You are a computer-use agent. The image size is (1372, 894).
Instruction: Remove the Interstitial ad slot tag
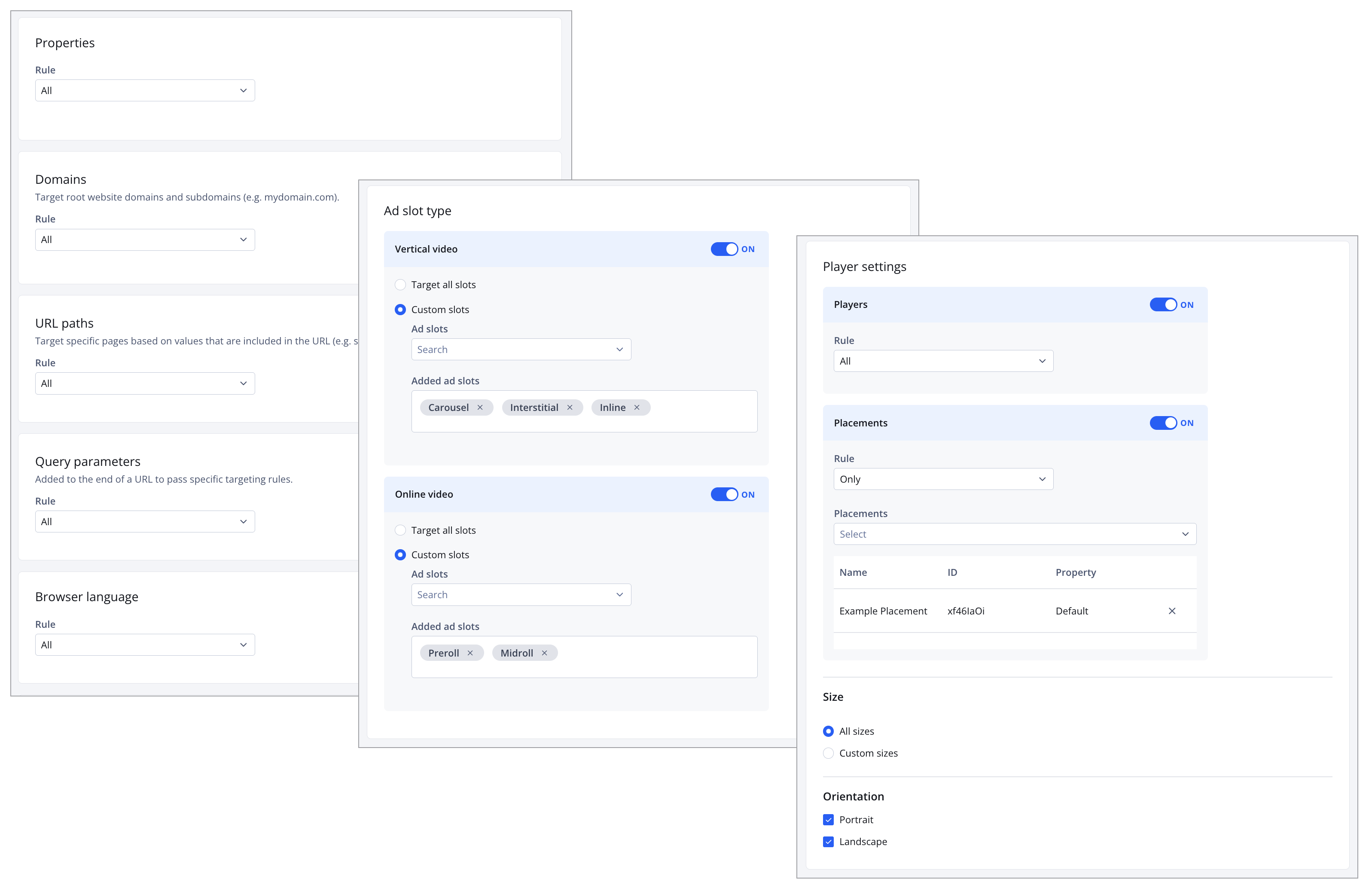pos(570,407)
